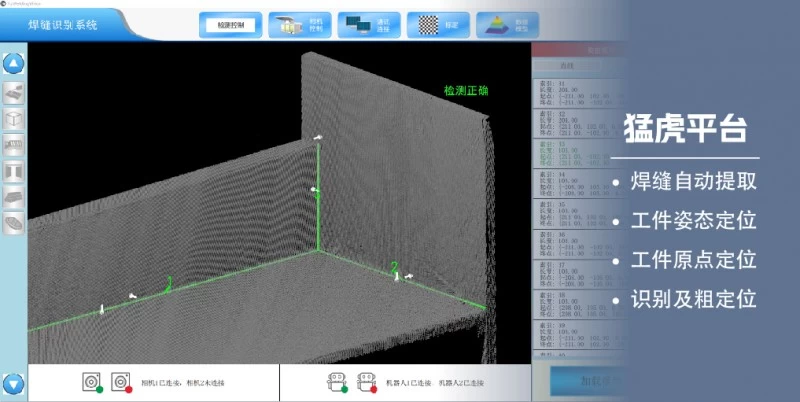Click robot 2 status icon with red dot
Screen dimensions: 800x402
pos(367,382)
